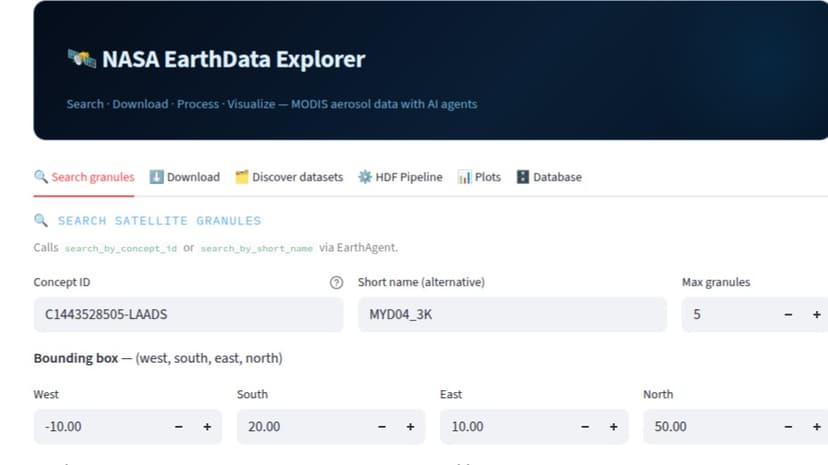Decrease East value with minus button
828x465 pixels.
pyautogui.click(x=585, y=426)
